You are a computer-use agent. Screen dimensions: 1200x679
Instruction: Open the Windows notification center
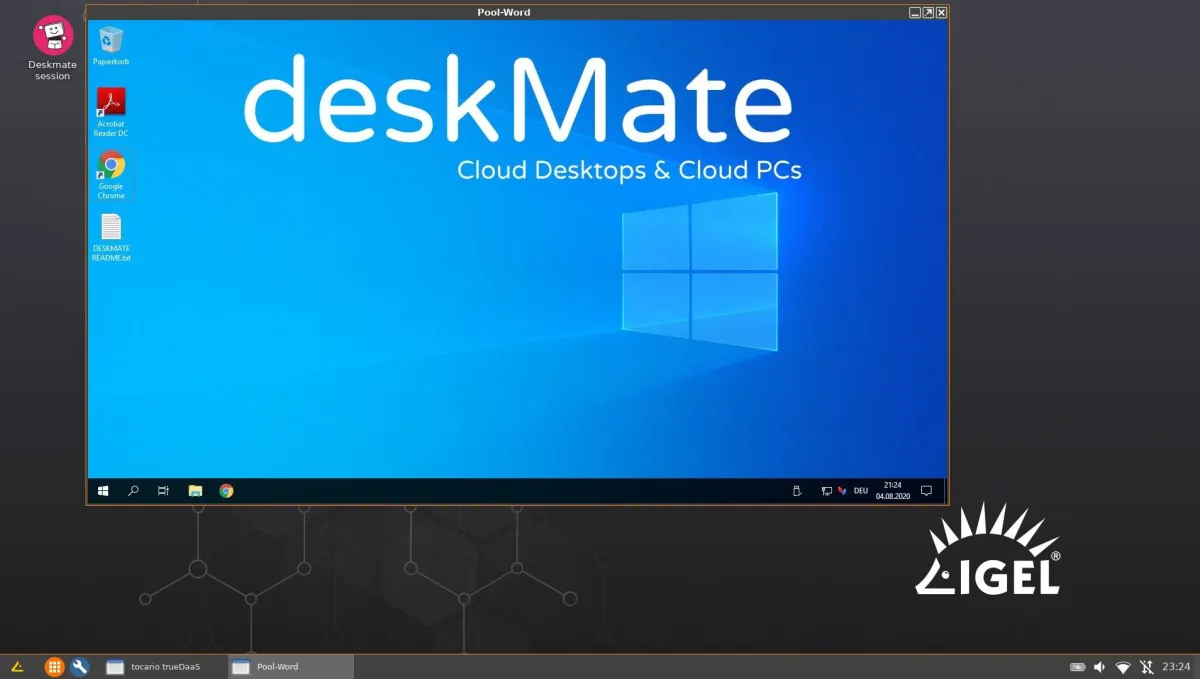tap(926, 491)
